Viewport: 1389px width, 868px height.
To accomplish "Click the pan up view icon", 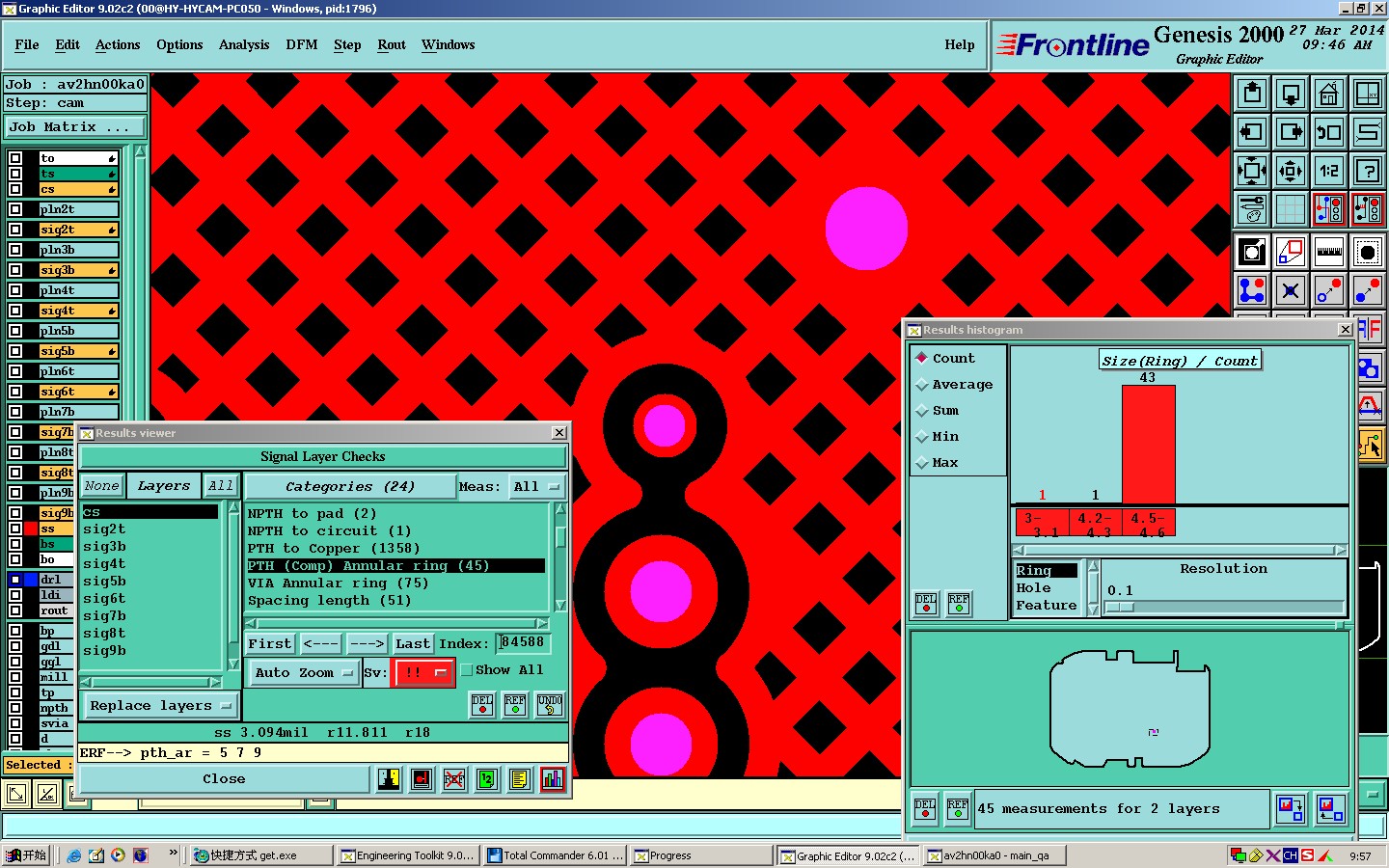I will [1252, 94].
